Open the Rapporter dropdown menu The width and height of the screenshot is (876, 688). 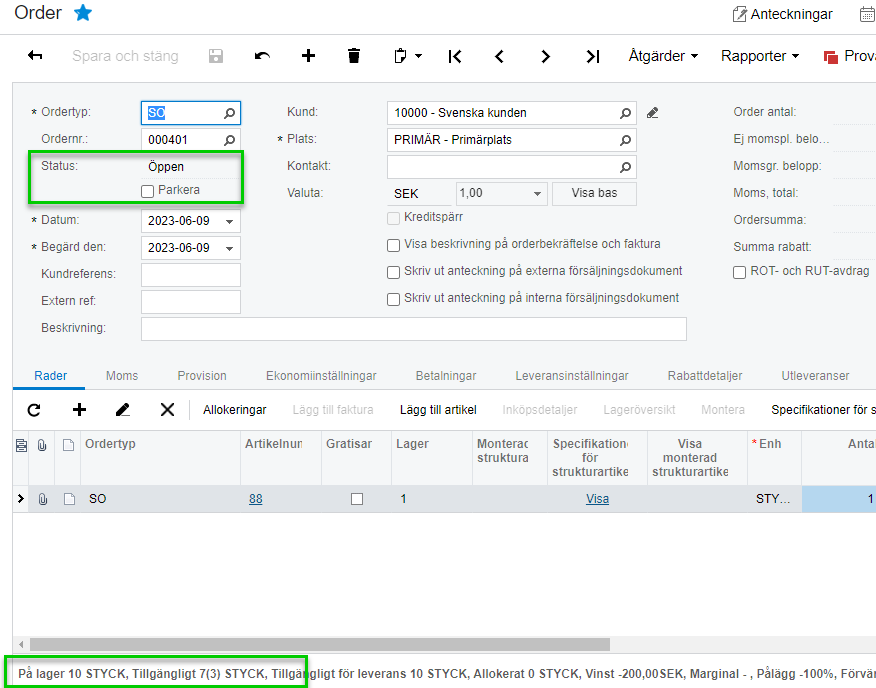(x=760, y=56)
